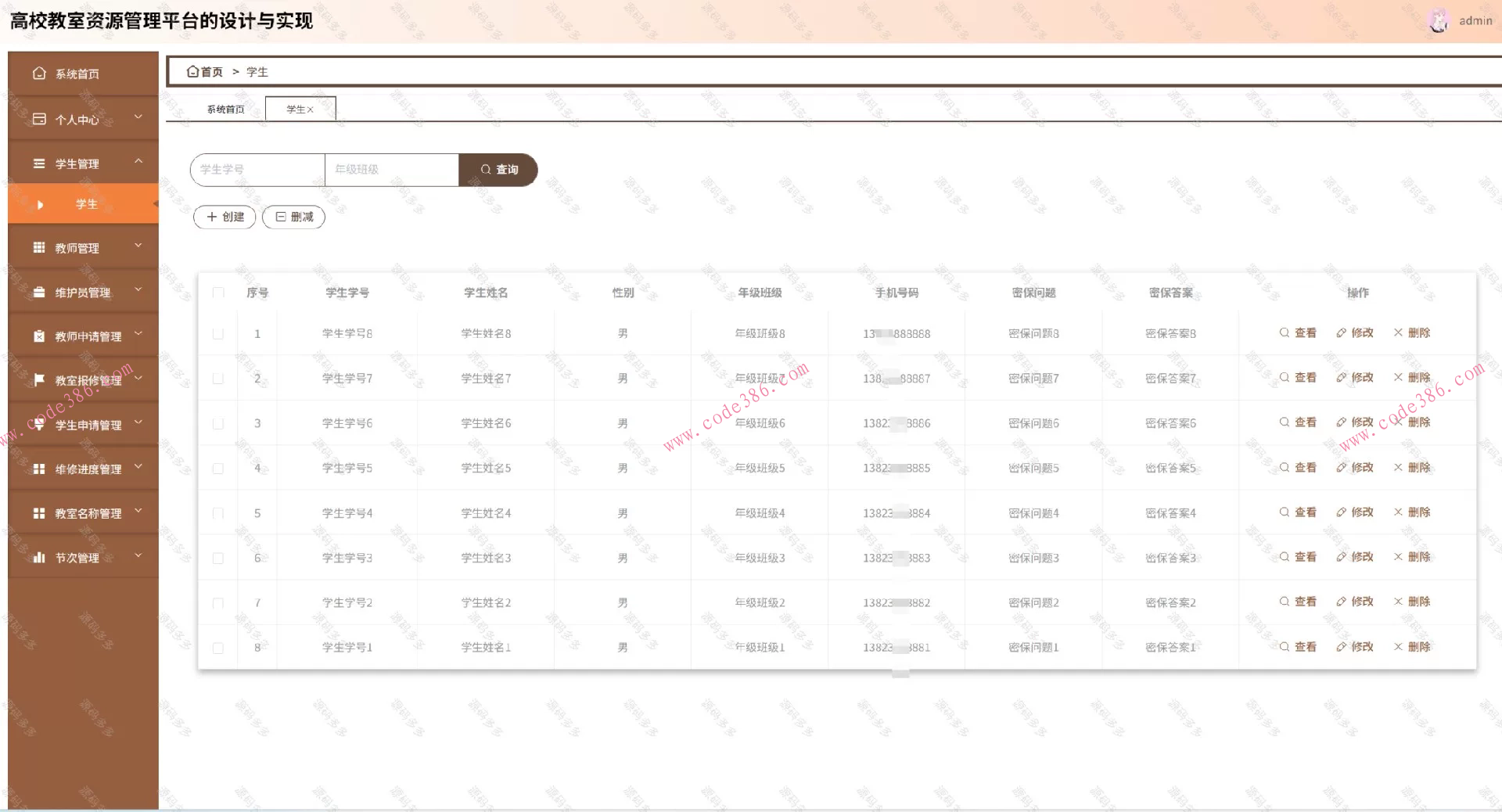Viewport: 1502px width, 812px height.
Task: Click 查看 for row 学生学号3
Action: click(x=1298, y=557)
